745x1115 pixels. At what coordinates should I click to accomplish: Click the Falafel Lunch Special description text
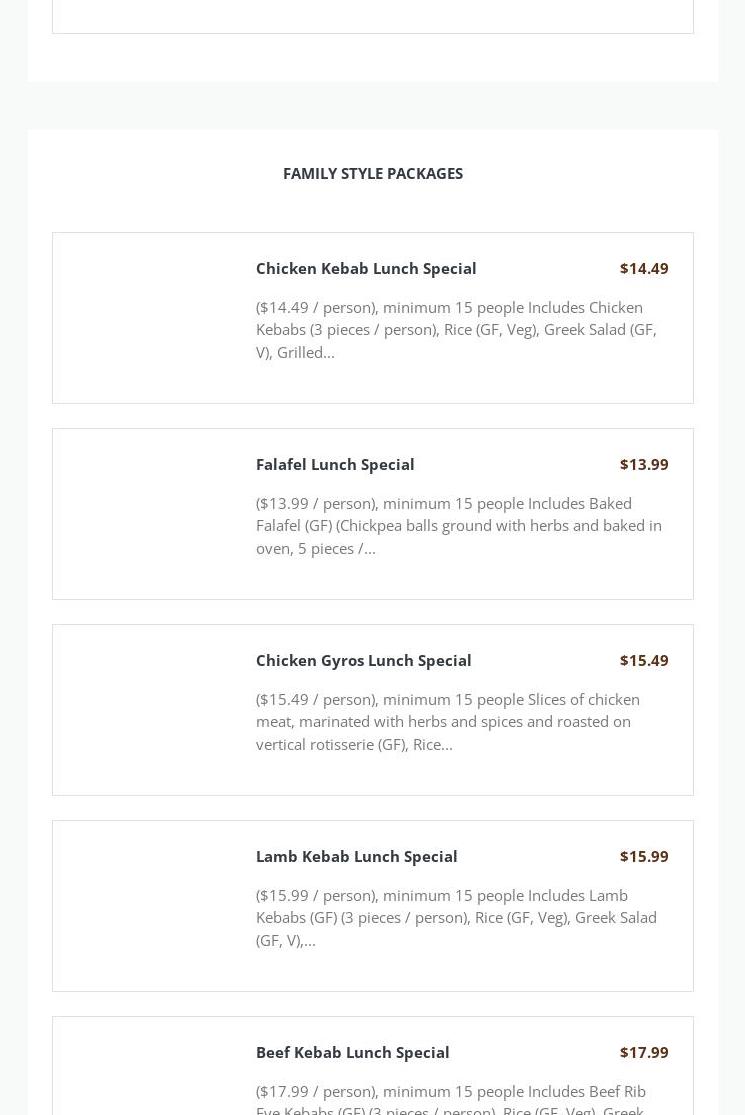tap(459, 526)
